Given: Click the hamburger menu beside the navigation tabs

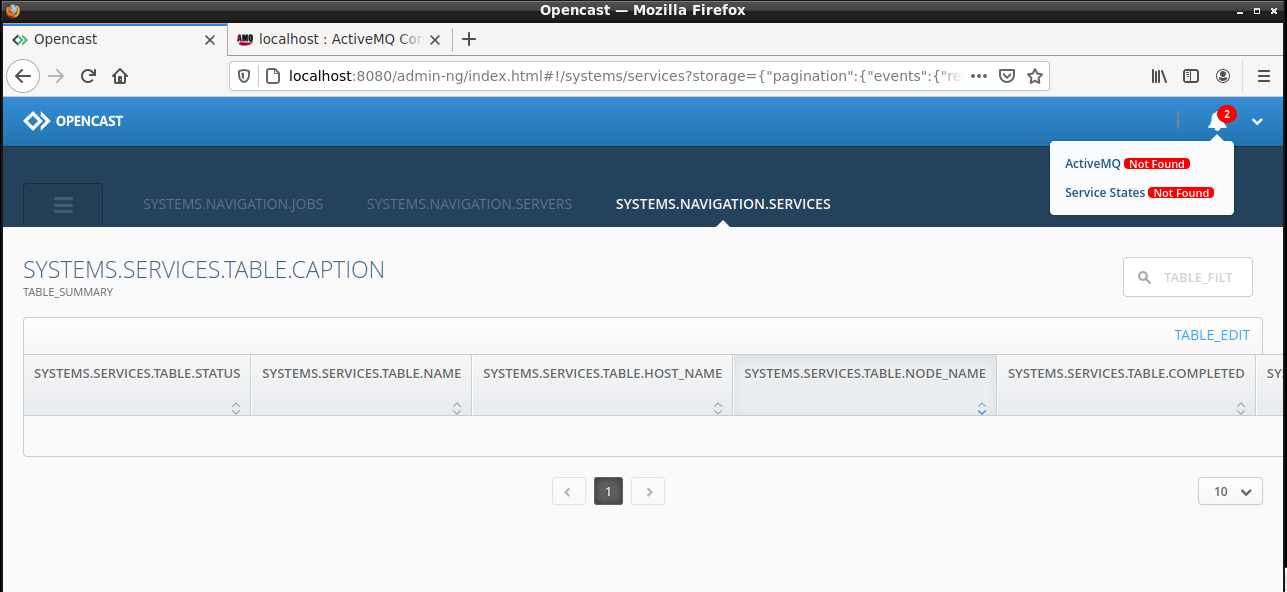Looking at the screenshot, I should pyautogui.click(x=62, y=204).
